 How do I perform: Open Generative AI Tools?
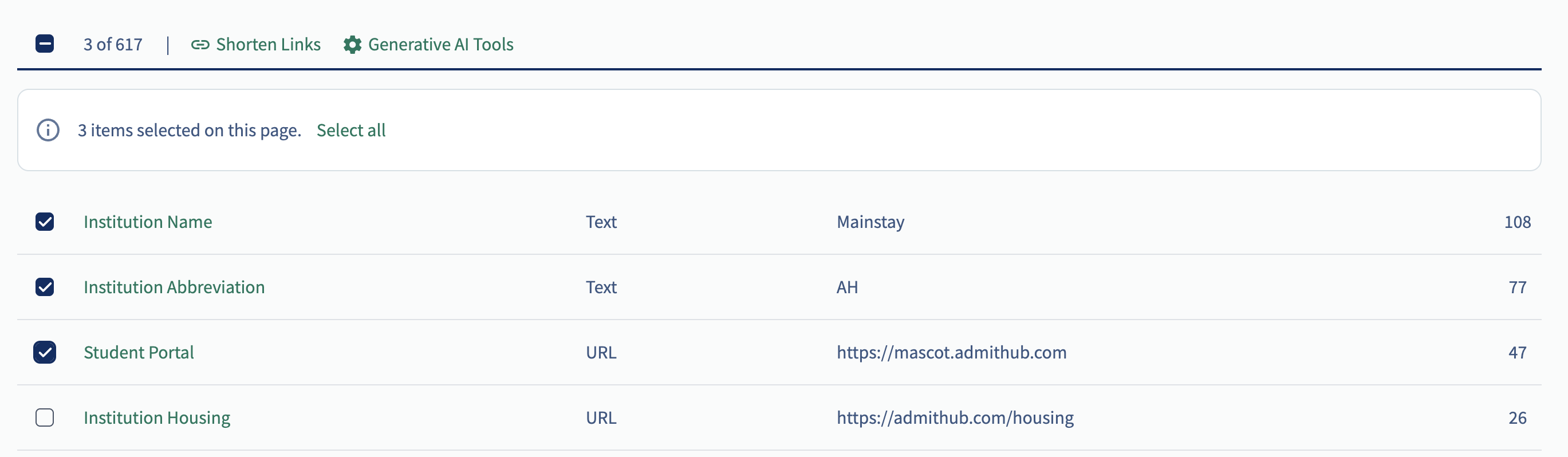pyautogui.click(x=428, y=45)
